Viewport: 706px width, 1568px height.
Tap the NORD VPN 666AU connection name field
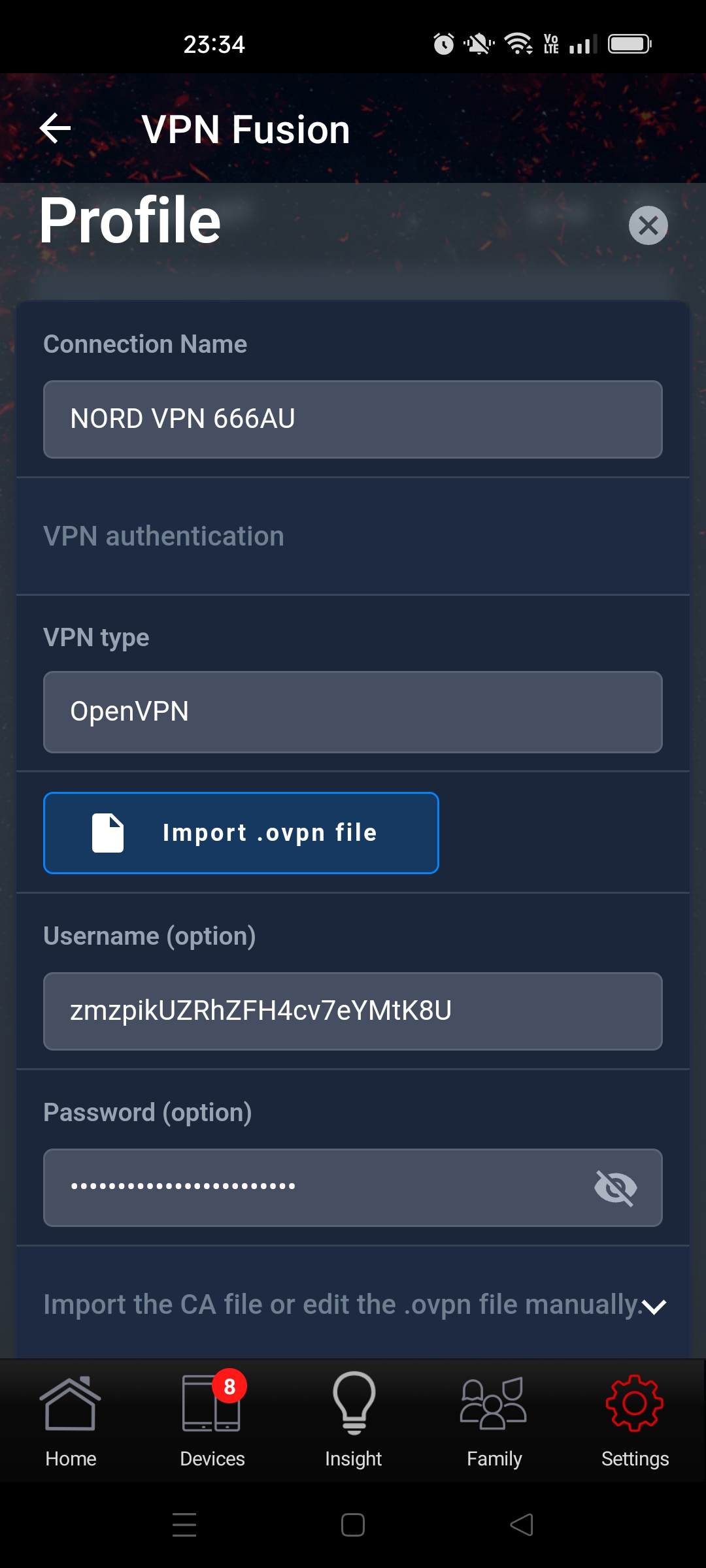point(353,419)
